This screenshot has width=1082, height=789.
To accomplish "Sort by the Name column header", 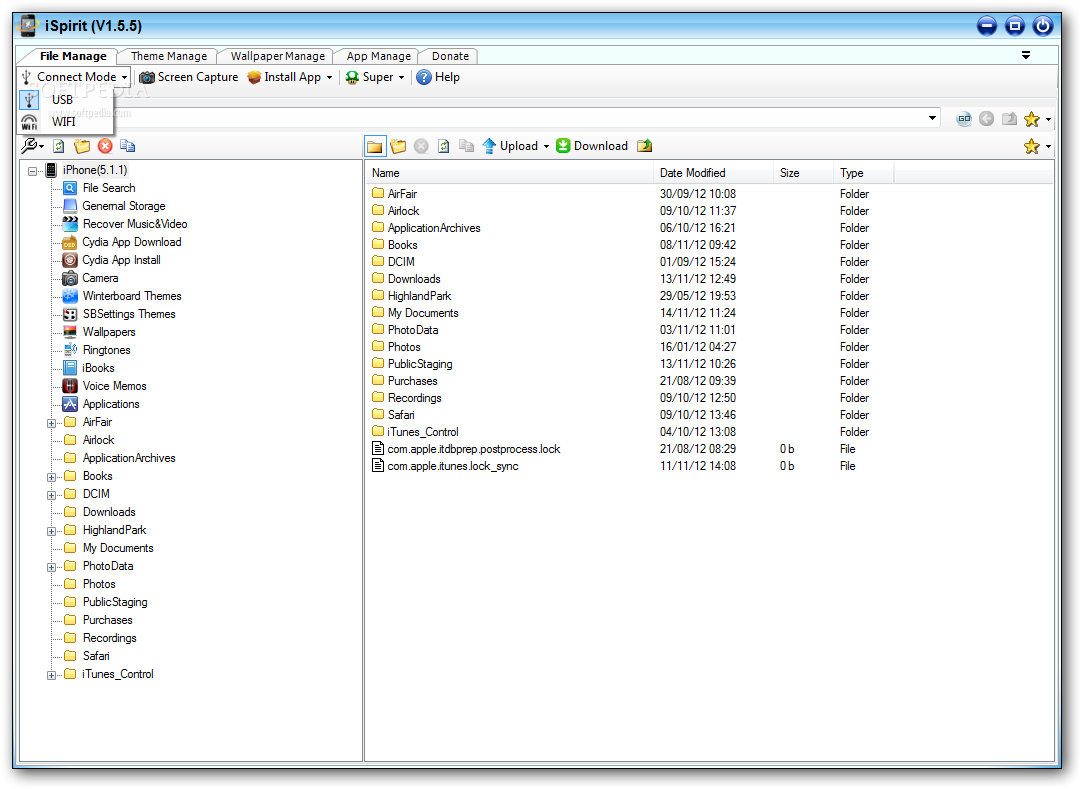I will pos(509,173).
